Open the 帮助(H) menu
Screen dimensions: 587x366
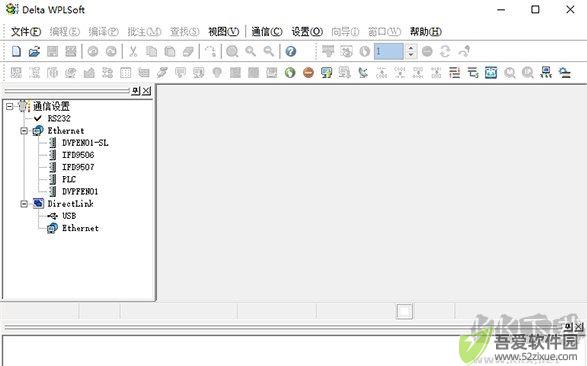[426, 32]
